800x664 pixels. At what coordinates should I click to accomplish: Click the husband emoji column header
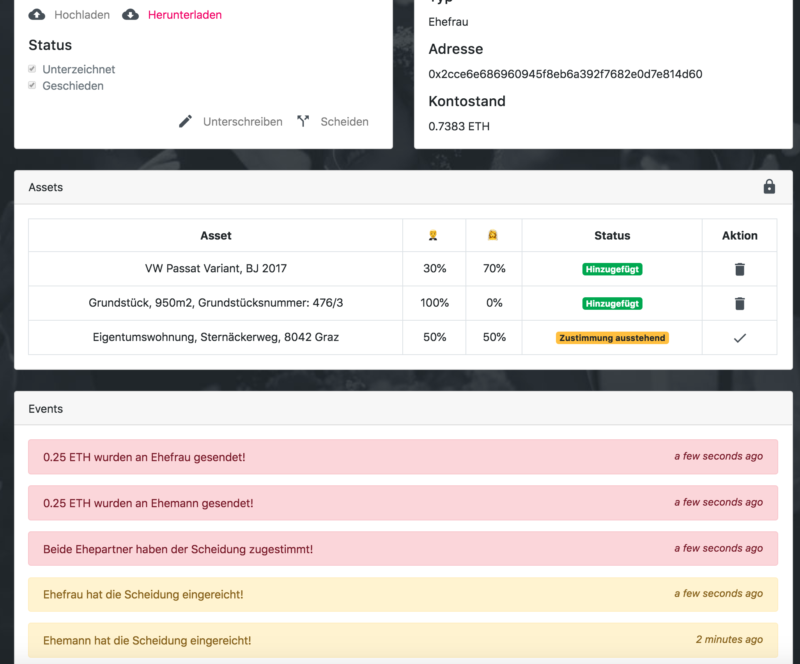pyautogui.click(x=433, y=235)
